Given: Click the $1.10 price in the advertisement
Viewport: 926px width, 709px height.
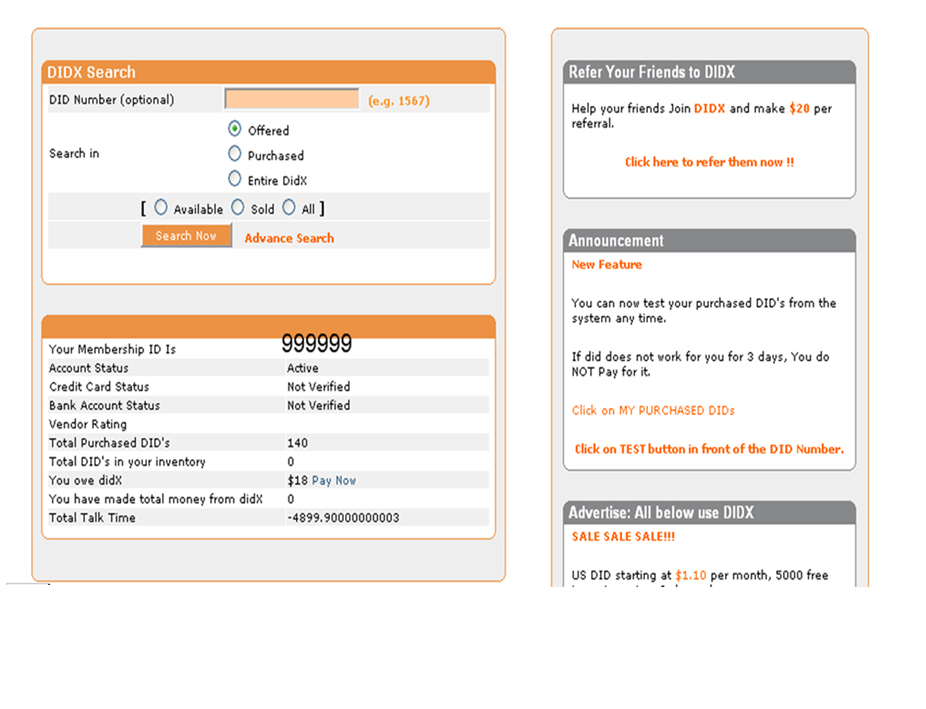Looking at the screenshot, I should [690, 576].
